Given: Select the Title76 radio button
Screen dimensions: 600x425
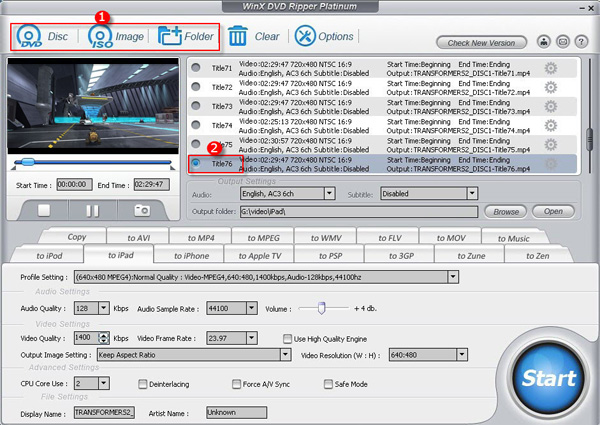Looking at the screenshot, I should coord(196,163).
